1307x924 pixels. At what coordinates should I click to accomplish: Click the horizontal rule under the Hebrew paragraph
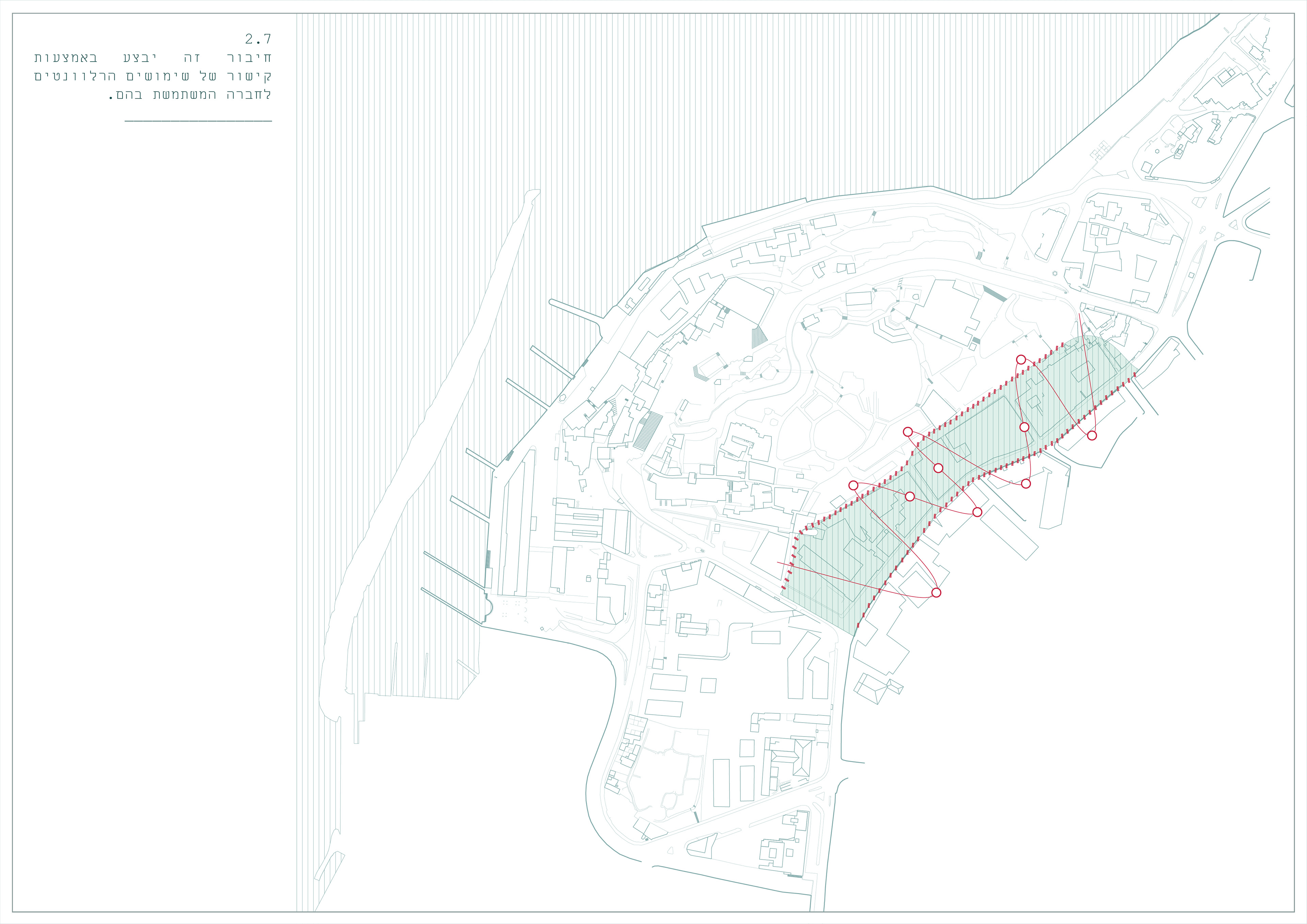pos(198,121)
